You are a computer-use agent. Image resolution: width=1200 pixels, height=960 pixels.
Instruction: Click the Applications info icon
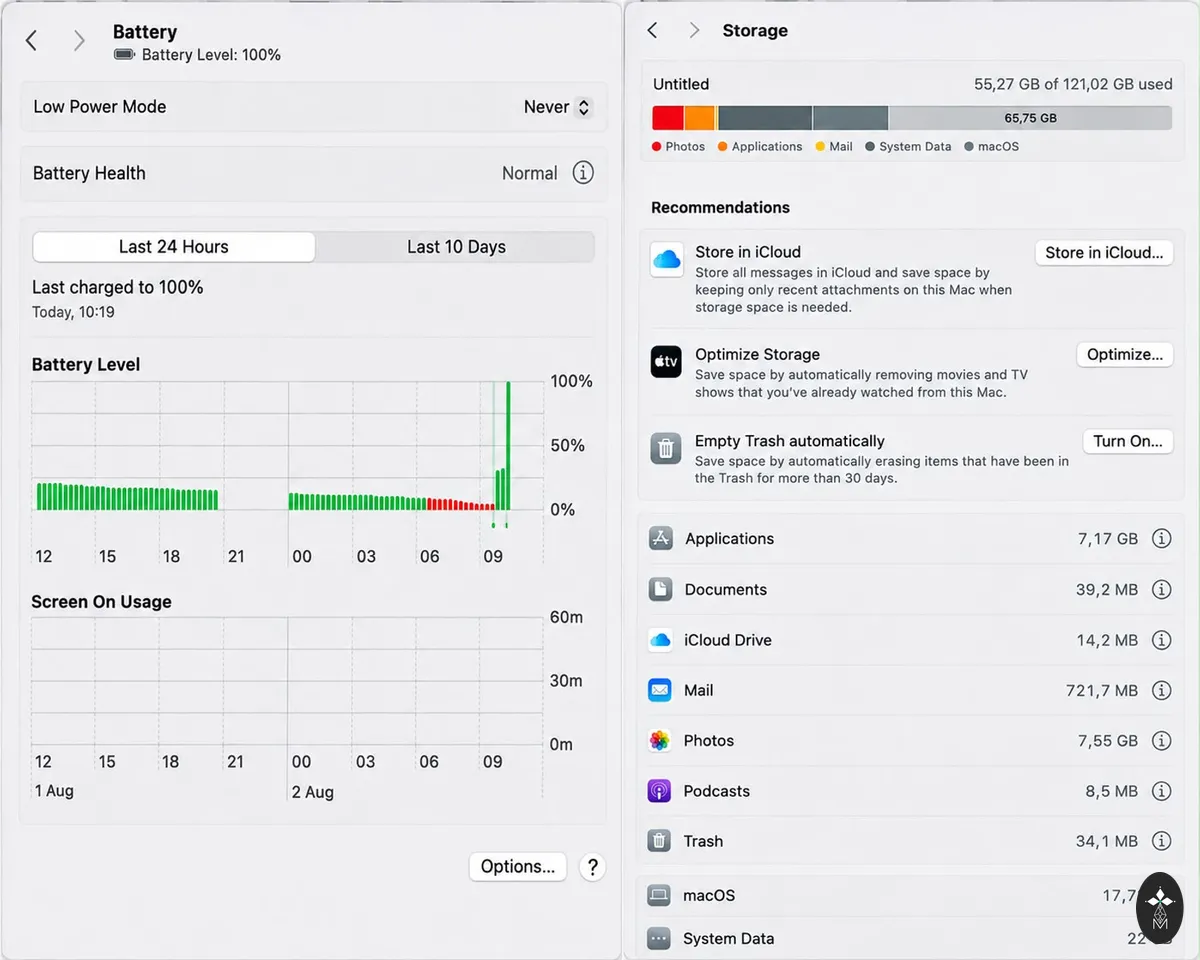coord(1161,538)
